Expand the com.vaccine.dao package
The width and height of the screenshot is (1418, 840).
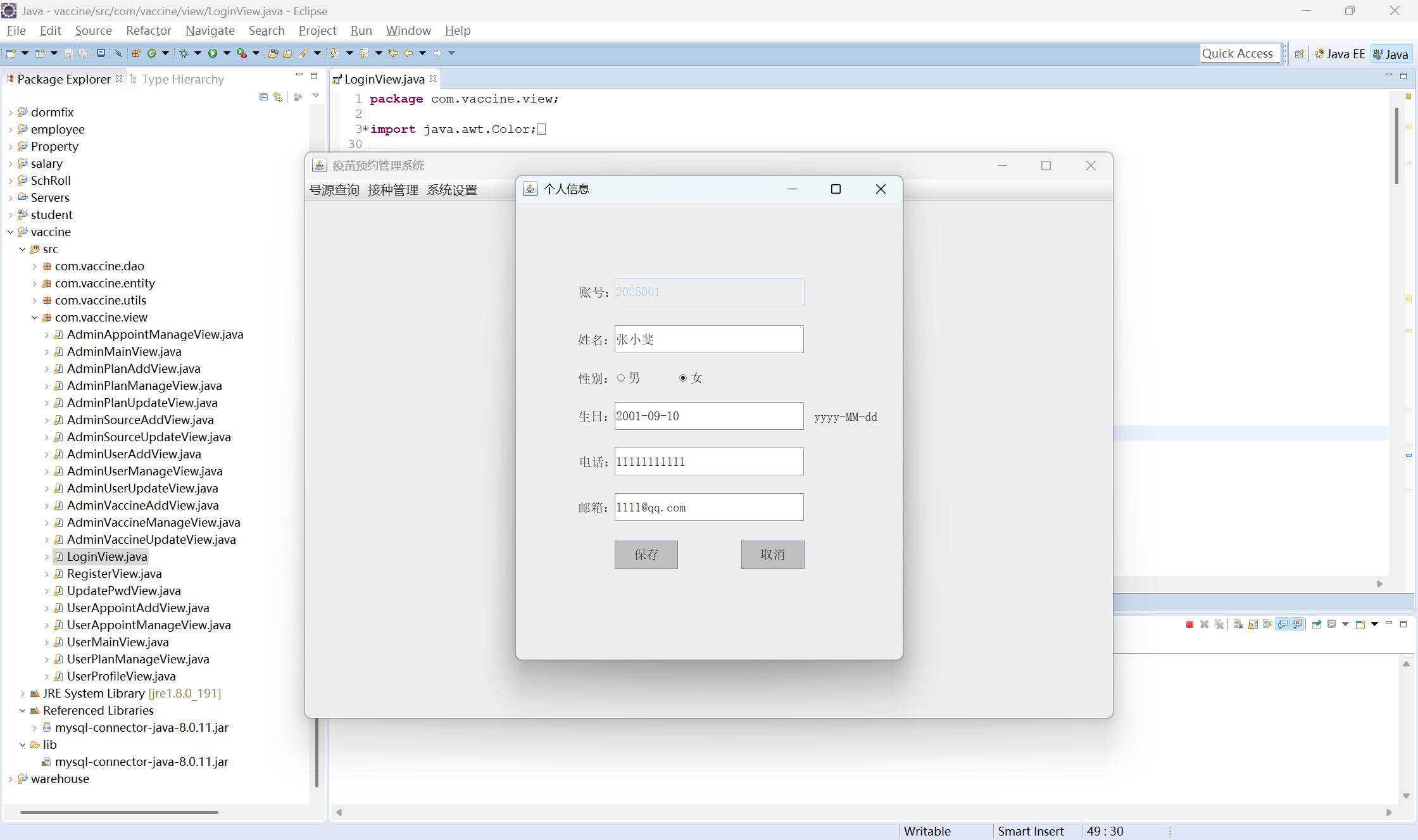tap(35, 266)
